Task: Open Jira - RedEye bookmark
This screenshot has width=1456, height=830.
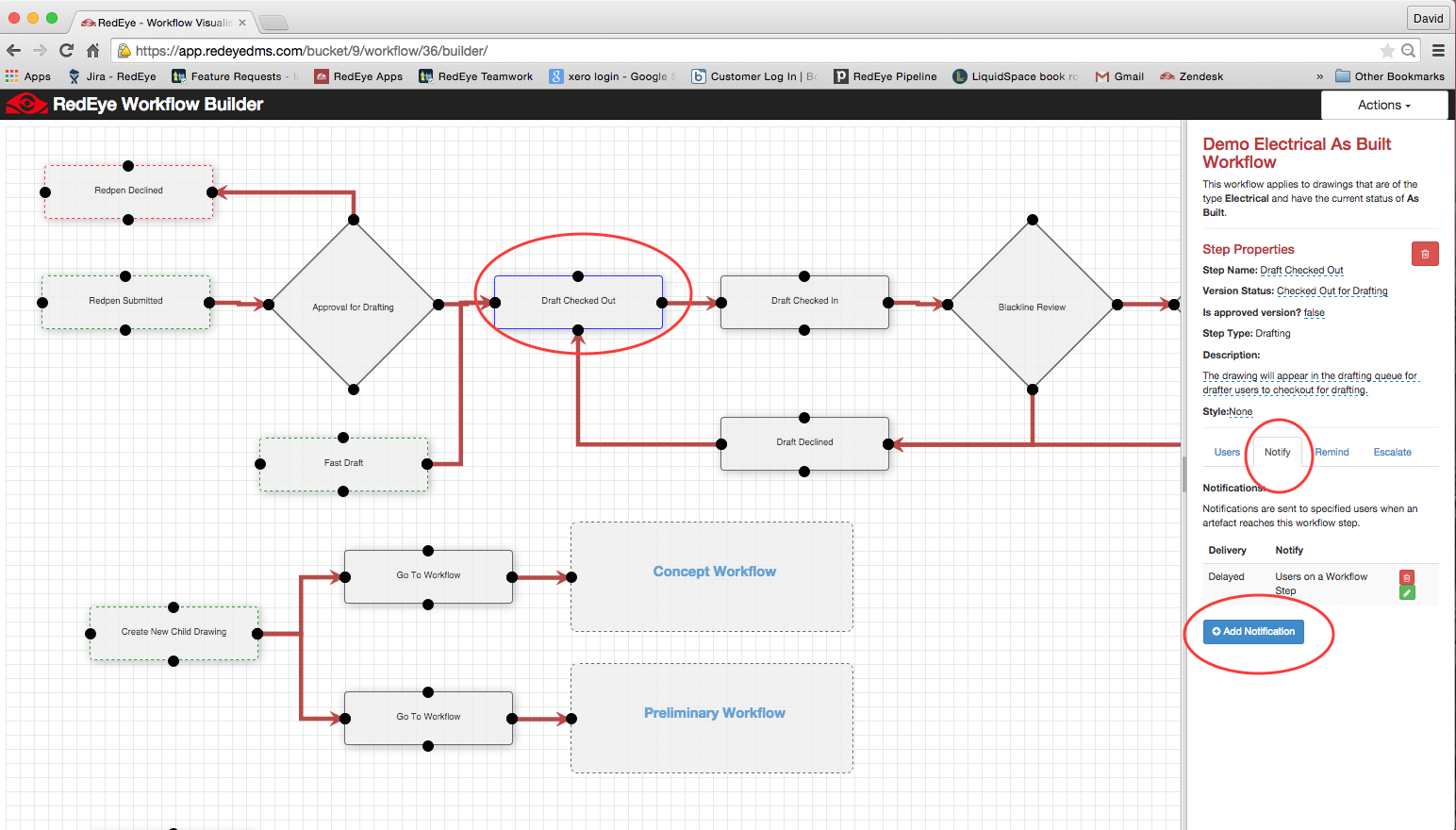Action: 112,76
